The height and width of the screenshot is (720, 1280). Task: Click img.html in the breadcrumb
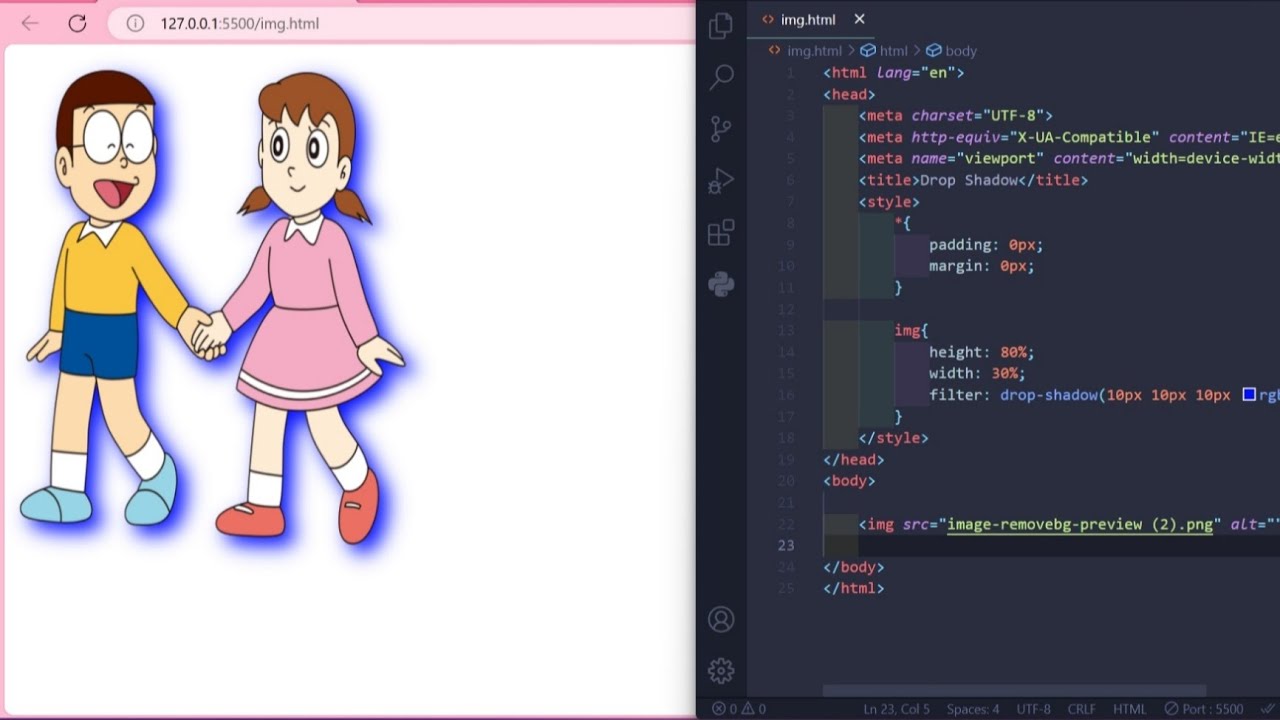814,50
